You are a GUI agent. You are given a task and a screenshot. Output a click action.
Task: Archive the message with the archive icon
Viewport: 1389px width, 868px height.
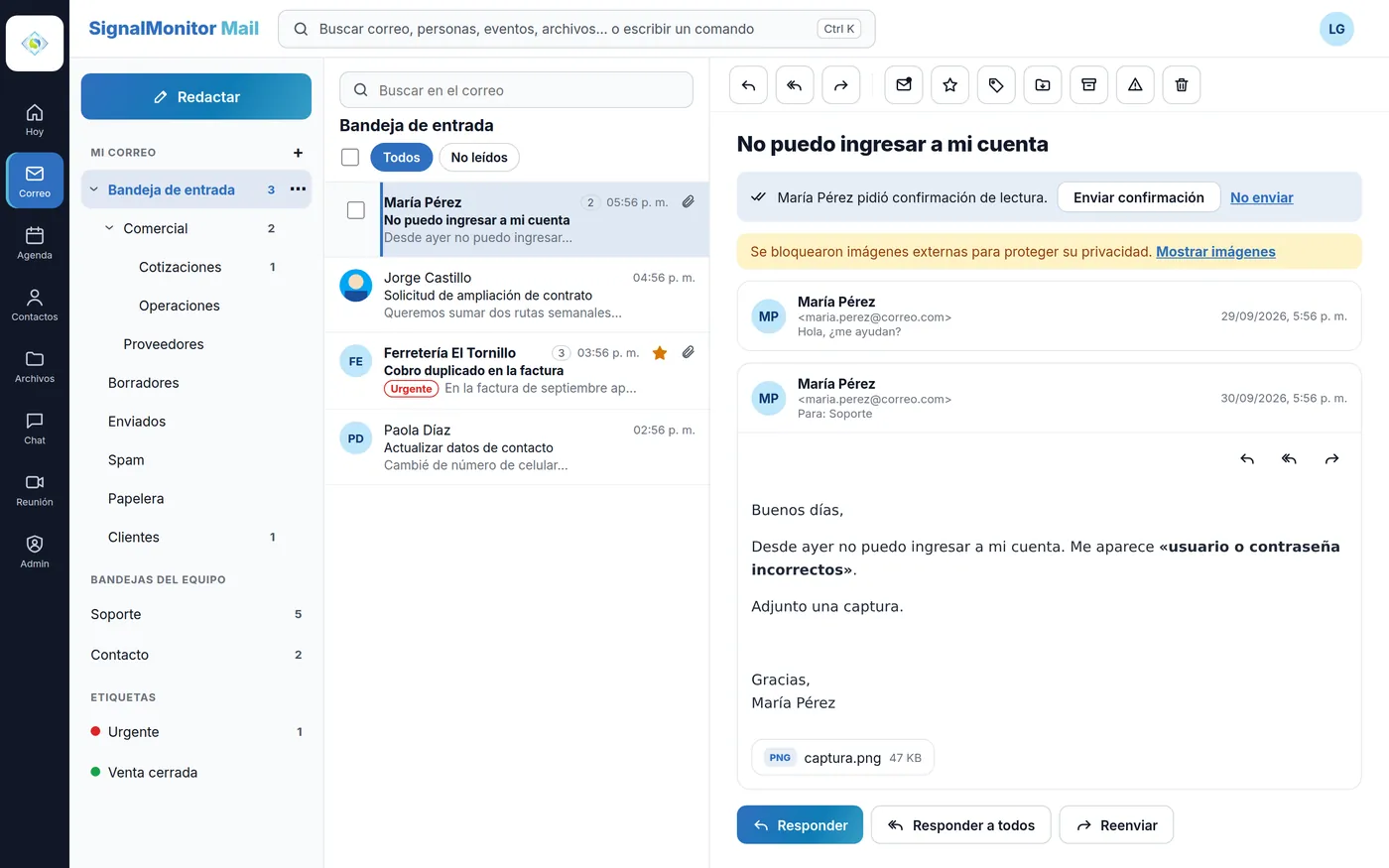tap(1088, 85)
